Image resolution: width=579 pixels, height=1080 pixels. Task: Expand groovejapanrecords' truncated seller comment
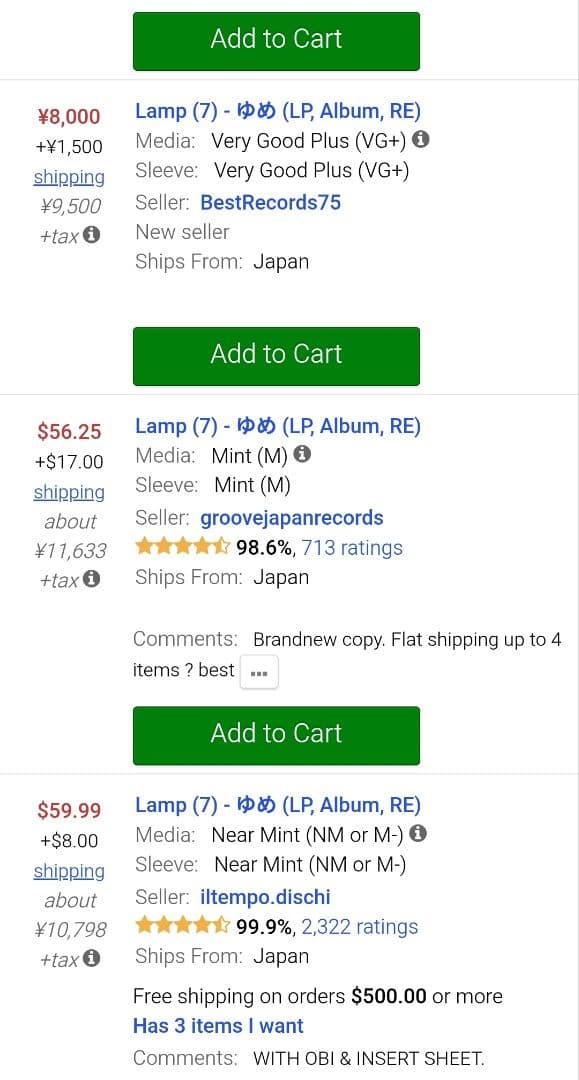(x=259, y=671)
